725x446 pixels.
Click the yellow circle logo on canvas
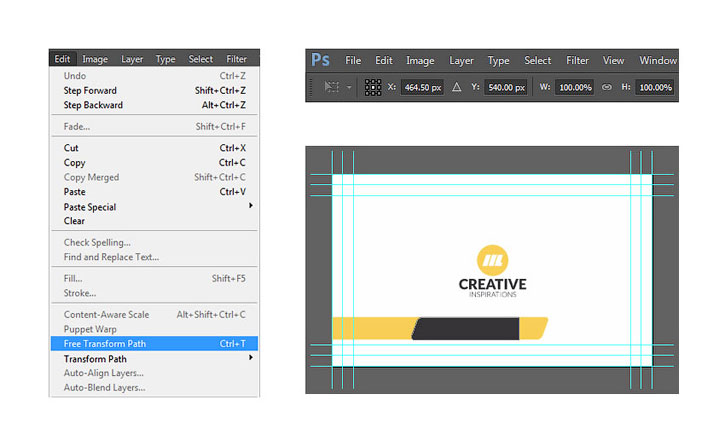pyautogui.click(x=492, y=260)
